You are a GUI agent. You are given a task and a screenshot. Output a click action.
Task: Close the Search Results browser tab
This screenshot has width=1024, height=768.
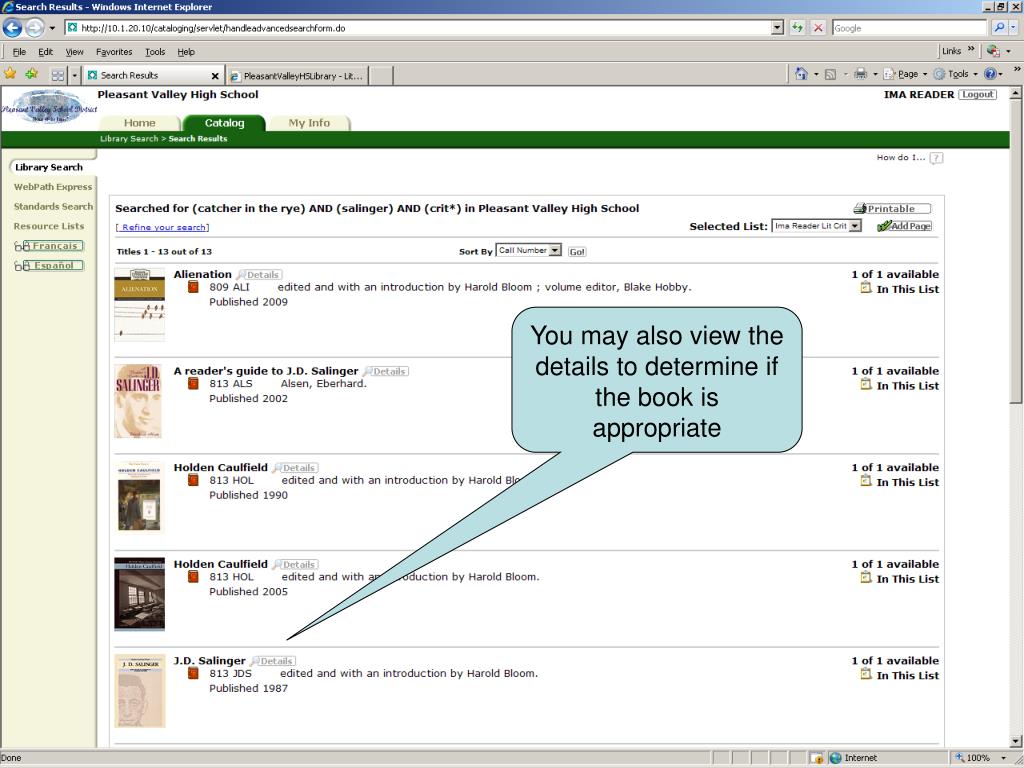coord(215,76)
